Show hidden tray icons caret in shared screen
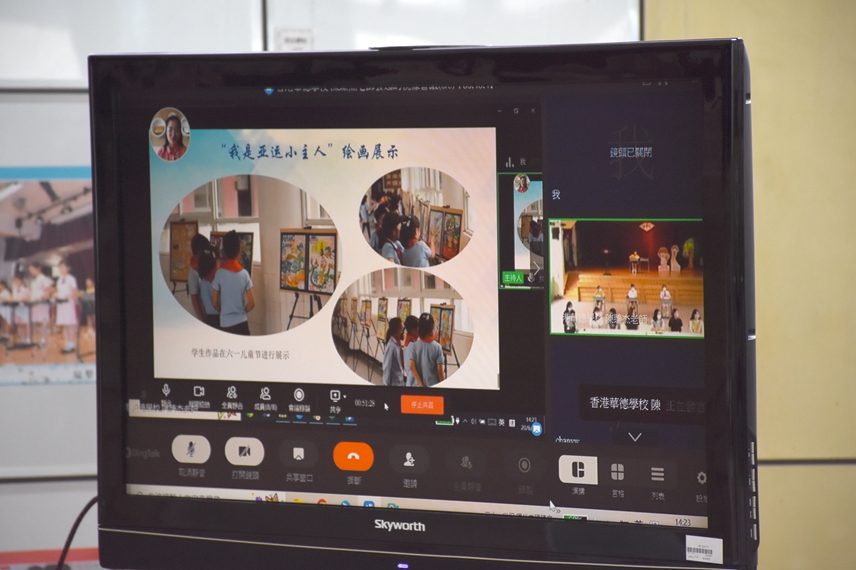This screenshot has height=570, width=856. click(465, 421)
